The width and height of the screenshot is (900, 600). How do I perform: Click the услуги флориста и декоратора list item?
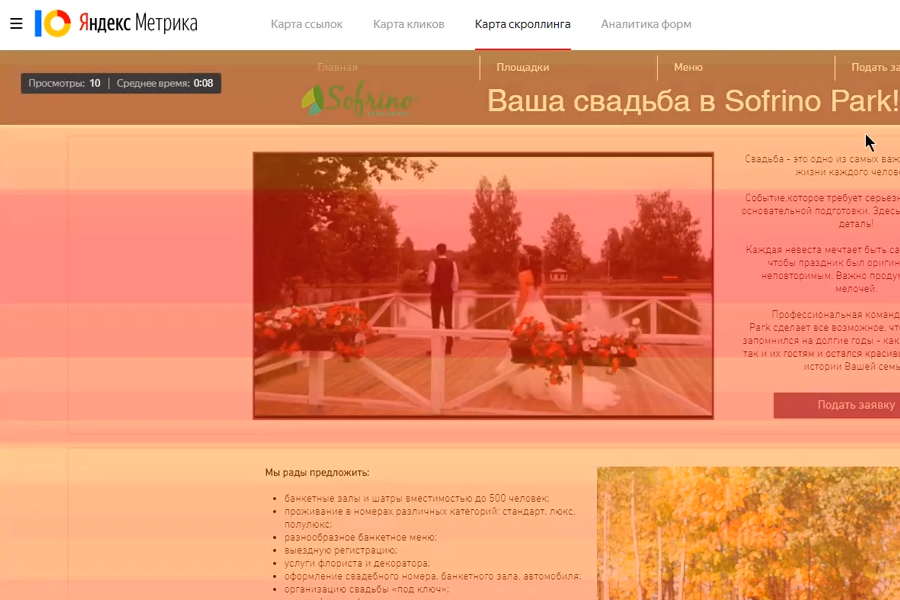coord(355,563)
